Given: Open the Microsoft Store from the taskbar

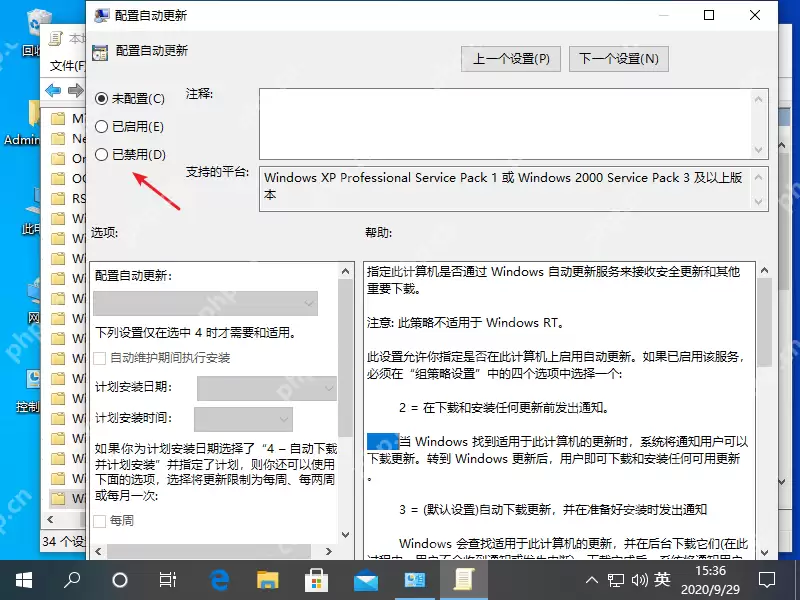Looking at the screenshot, I should coord(316,578).
